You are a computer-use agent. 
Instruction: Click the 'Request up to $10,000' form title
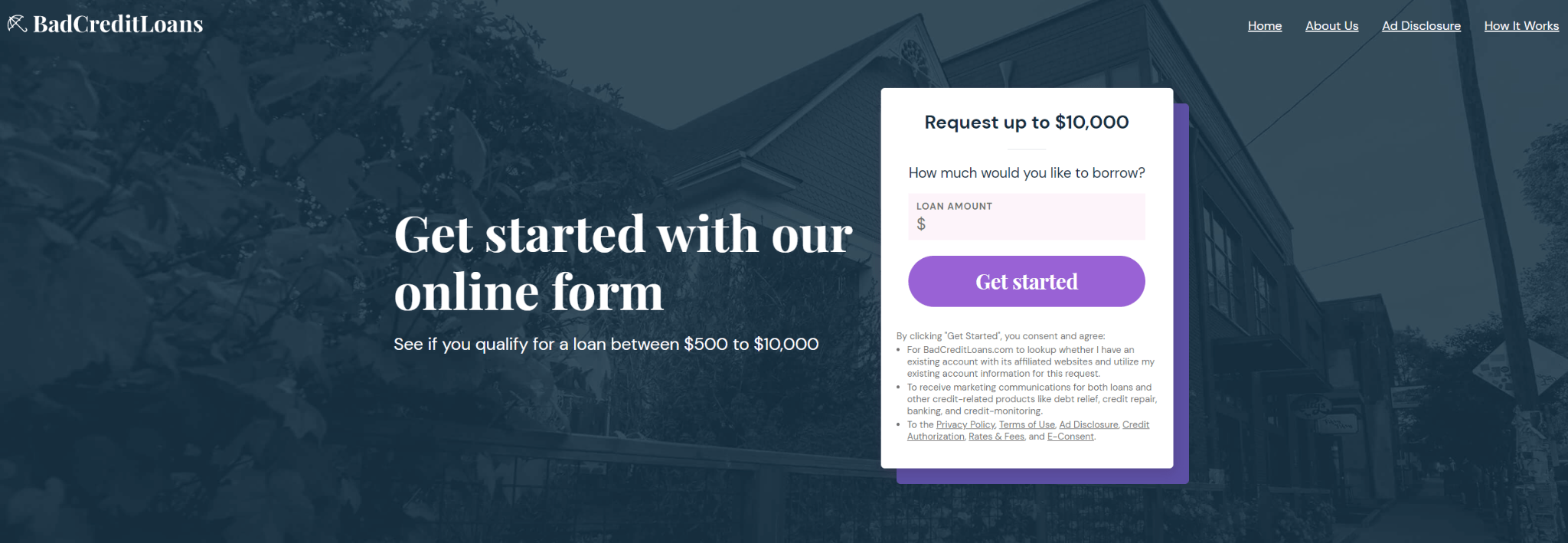click(1026, 123)
